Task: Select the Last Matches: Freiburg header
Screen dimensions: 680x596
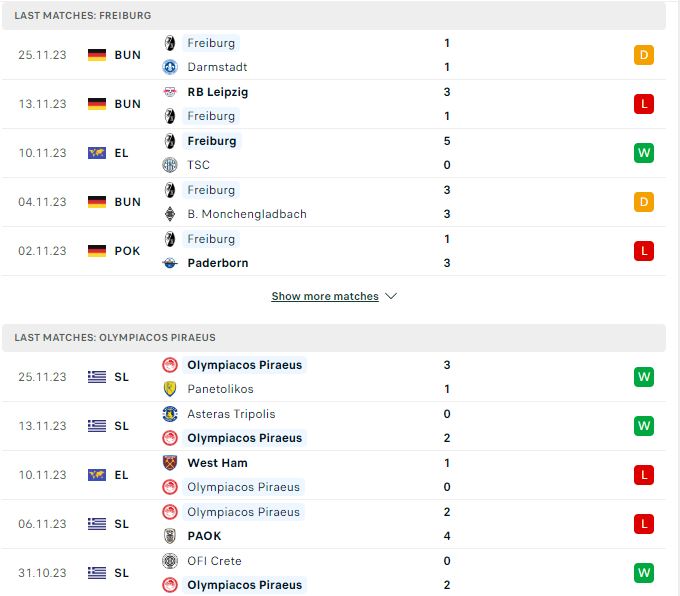Action: tap(333, 16)
